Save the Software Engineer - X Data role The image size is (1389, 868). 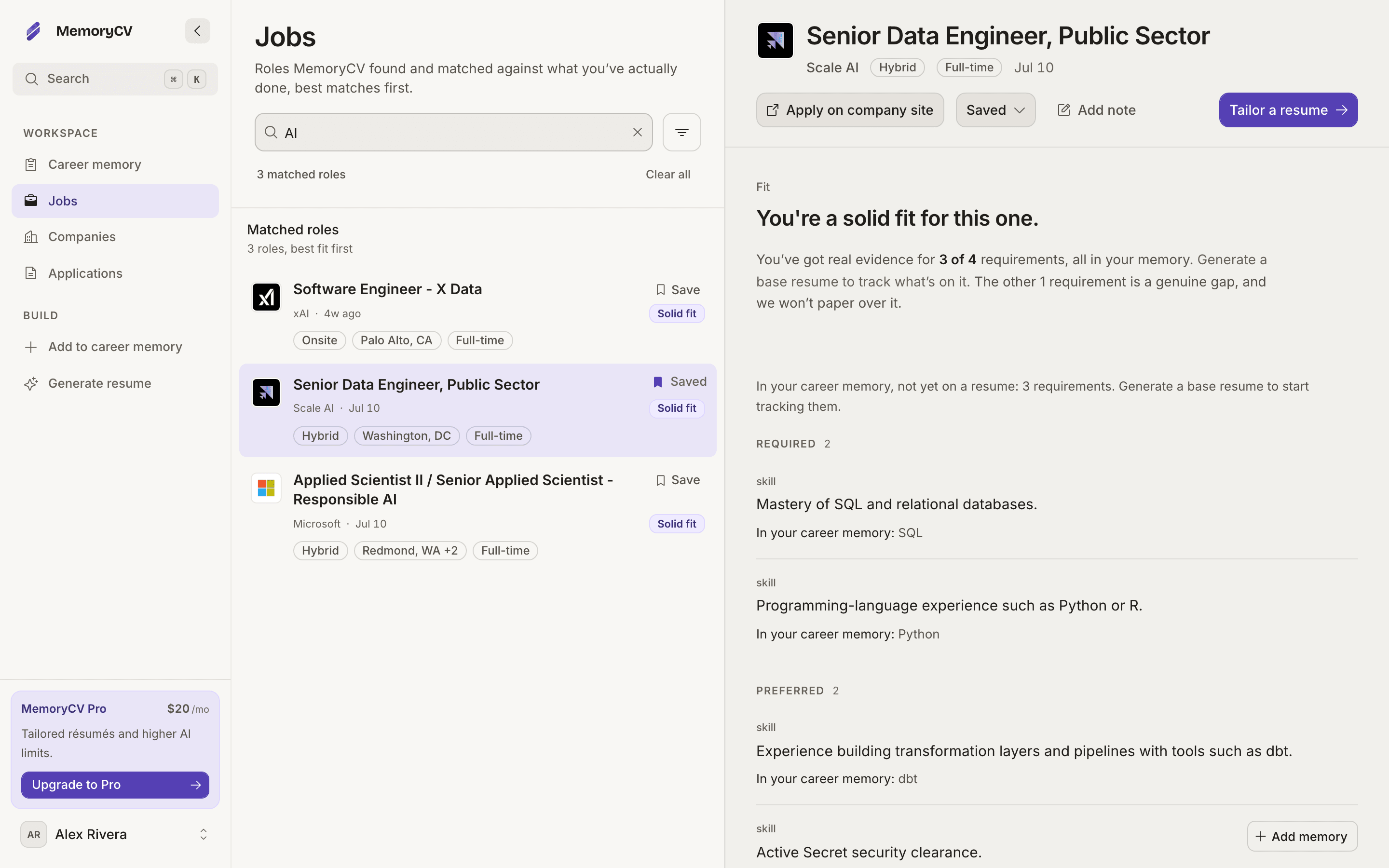pyautogui.click(x=677, y=289)
